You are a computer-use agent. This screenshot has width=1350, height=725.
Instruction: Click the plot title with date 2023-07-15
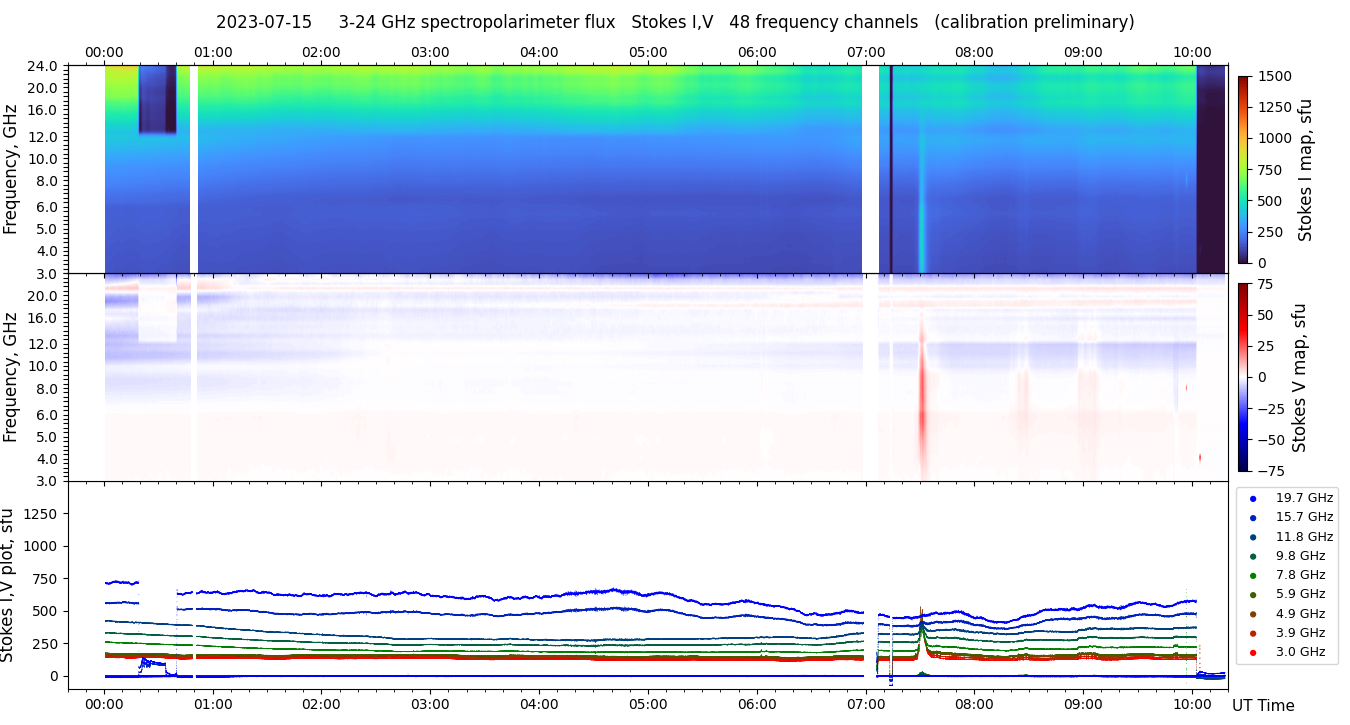pyautogui.click(x=675, y=22)
